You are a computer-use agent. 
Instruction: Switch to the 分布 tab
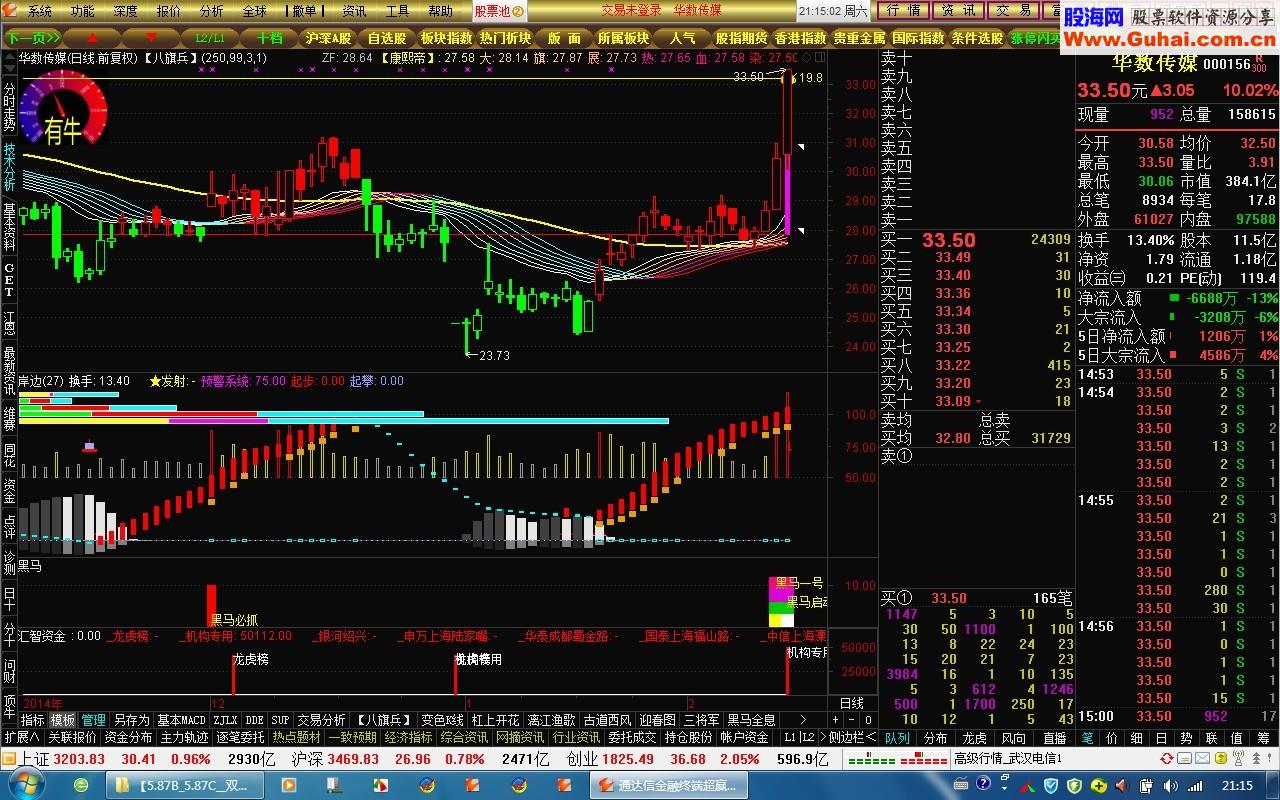point(935,737)
